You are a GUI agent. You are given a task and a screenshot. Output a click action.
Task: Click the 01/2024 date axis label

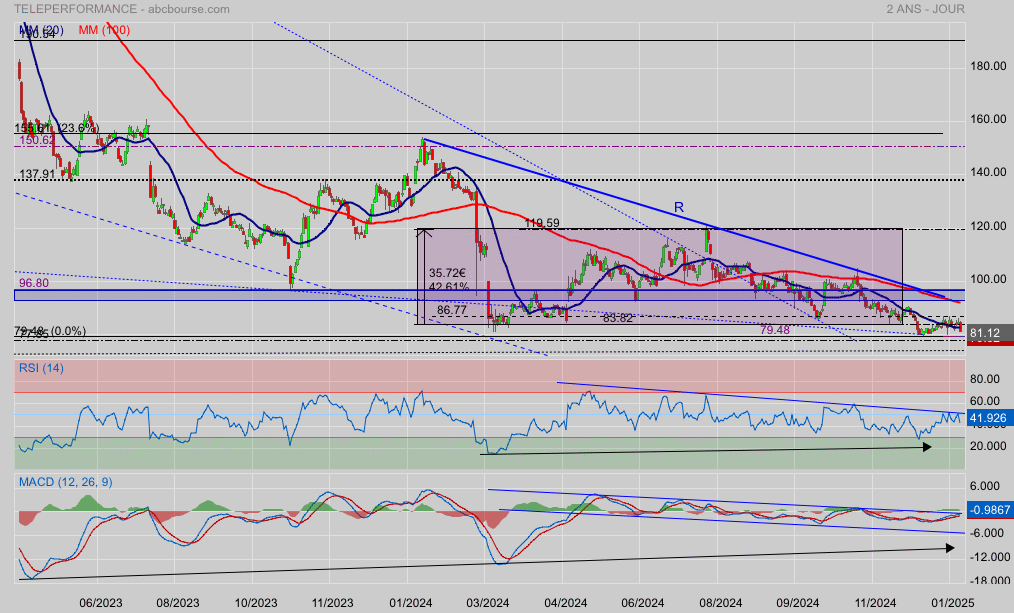[x=411, y=603]
